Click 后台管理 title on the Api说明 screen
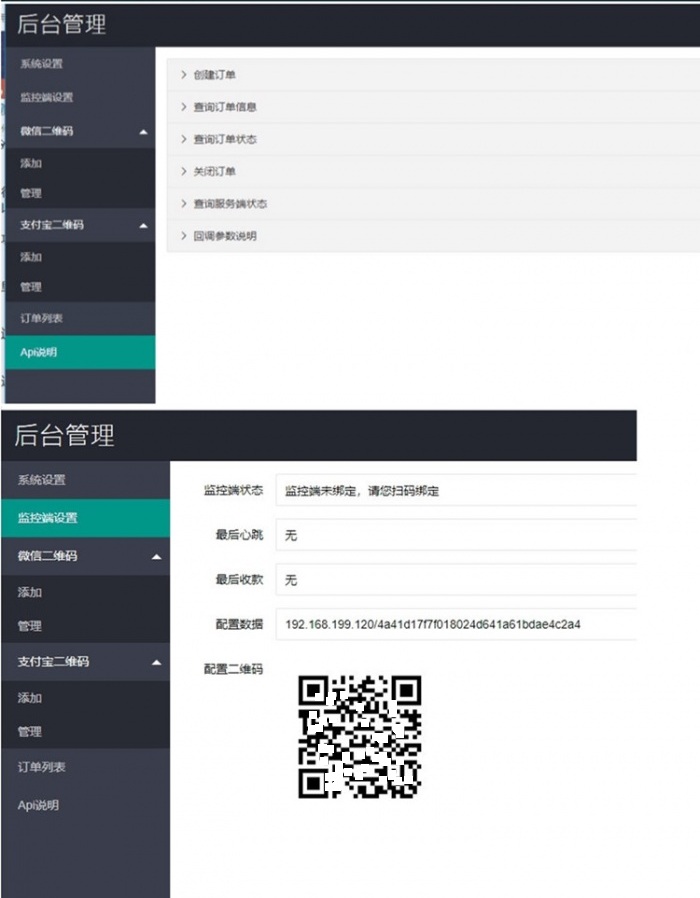 coord(61,24)
